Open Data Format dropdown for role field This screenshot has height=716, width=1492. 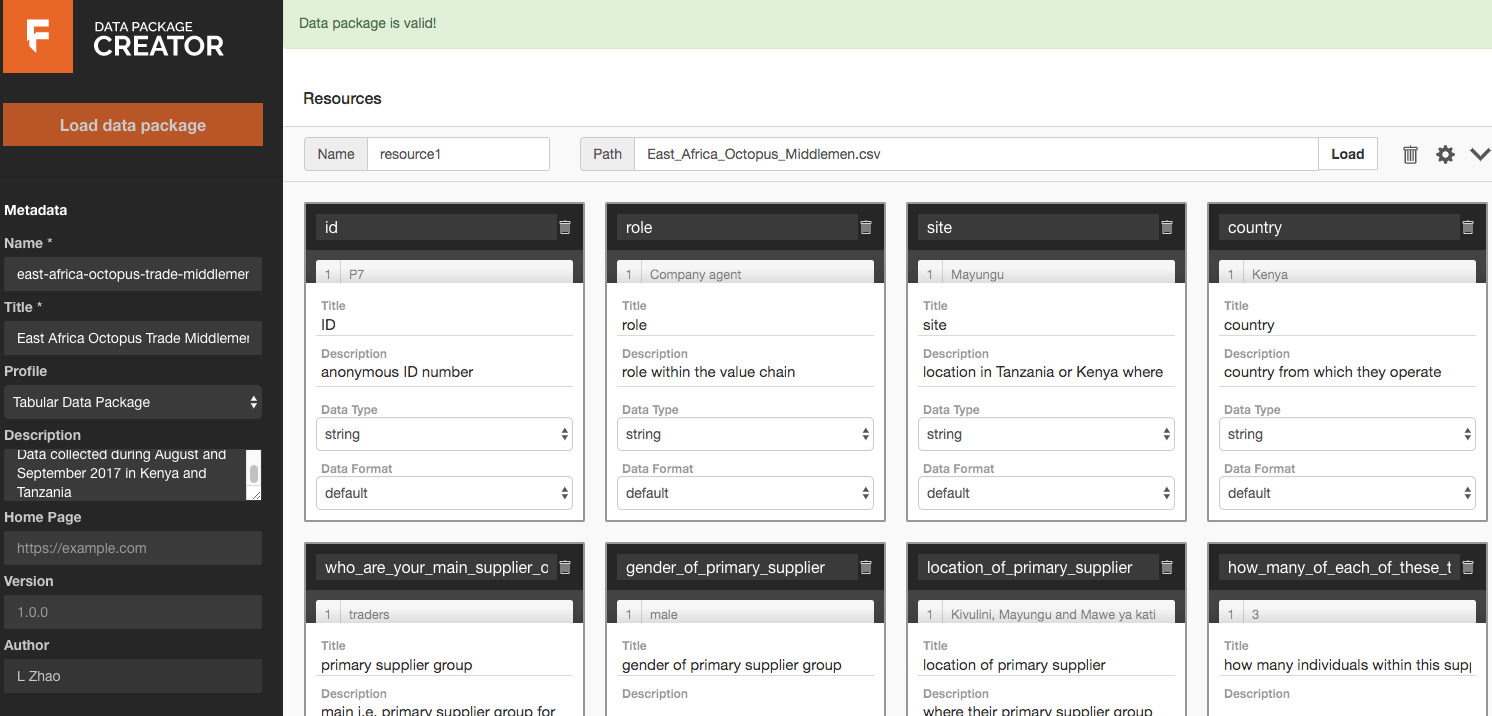[x=745, y=493]
